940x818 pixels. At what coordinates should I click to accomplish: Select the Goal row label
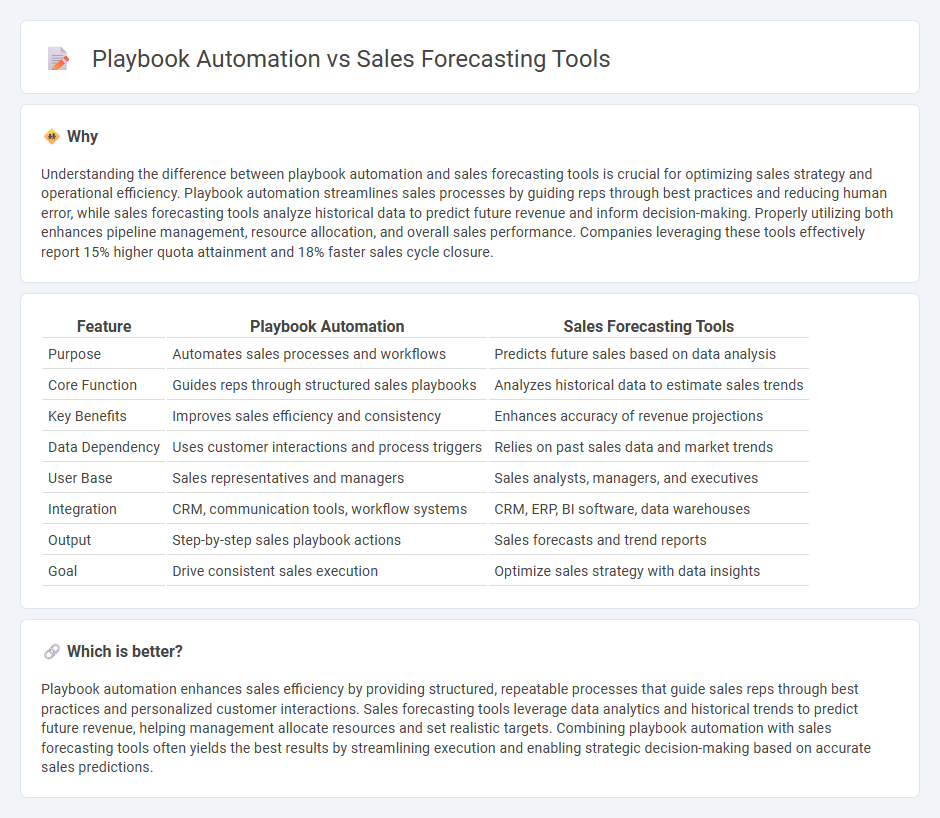[62, 571]
